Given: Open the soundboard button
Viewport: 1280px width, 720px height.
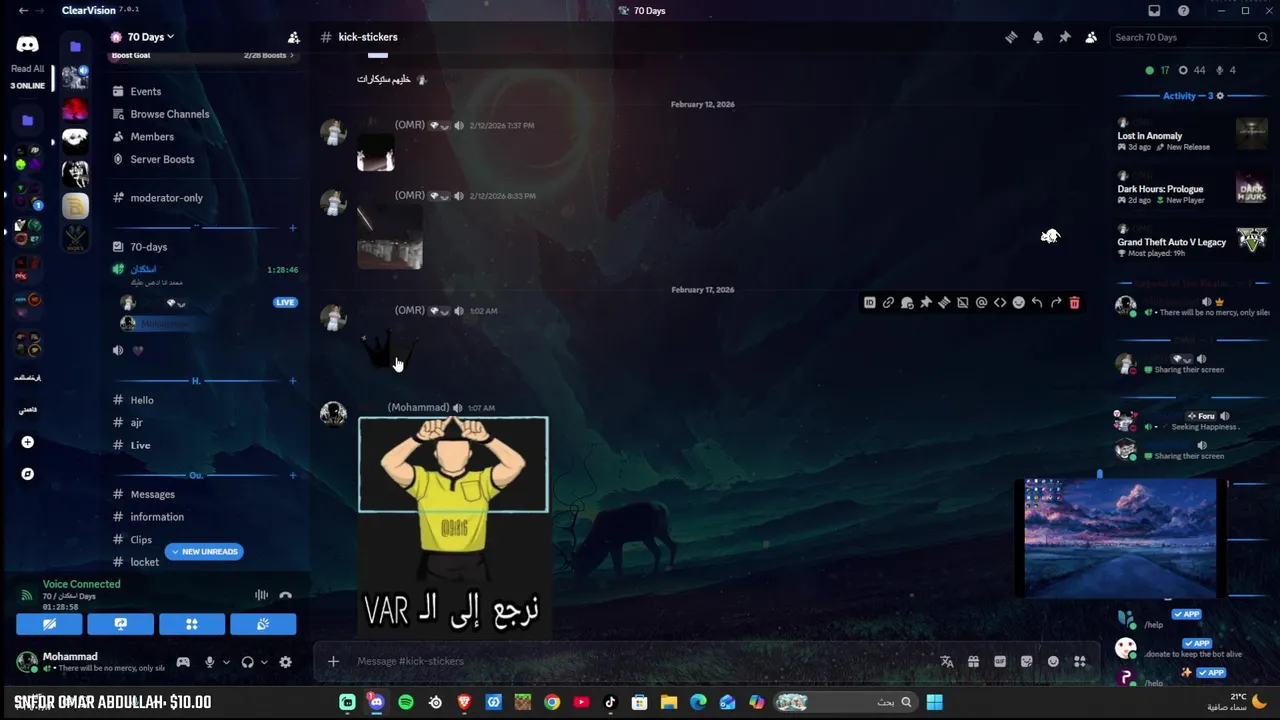Looking at the screenshot, I should coord(263,624).
